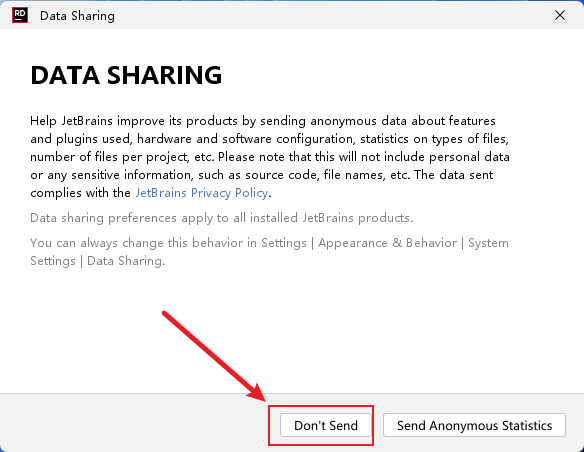Click the 'You can always change this behavior' note
Image resolution: width=584 pixels, height=452 pixels.
coord(269,252)
